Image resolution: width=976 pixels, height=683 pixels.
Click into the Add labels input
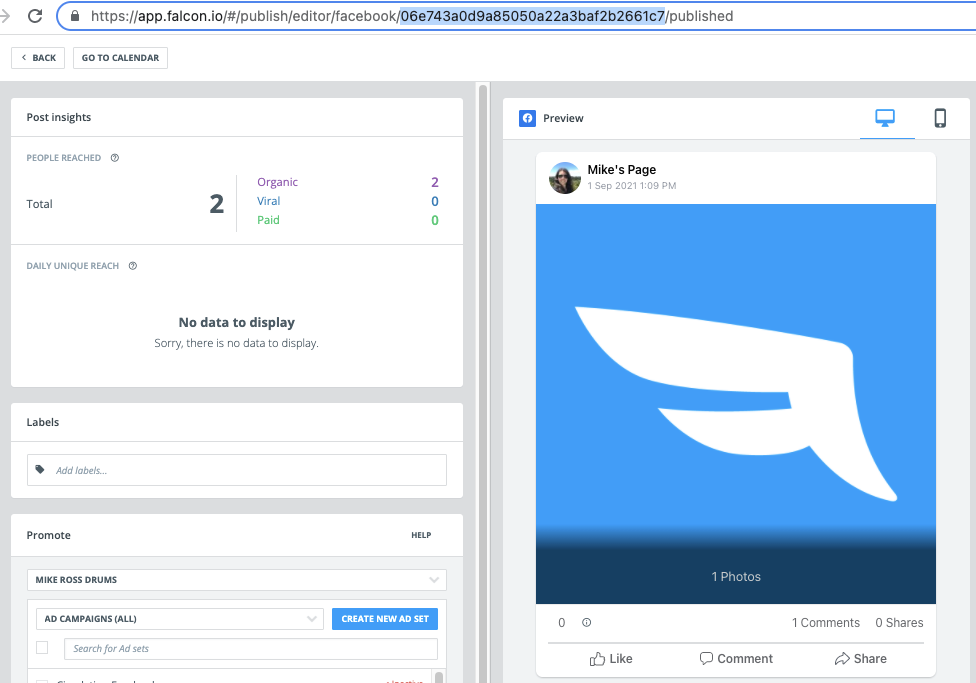pyautogui.click(x=237, y=470)
